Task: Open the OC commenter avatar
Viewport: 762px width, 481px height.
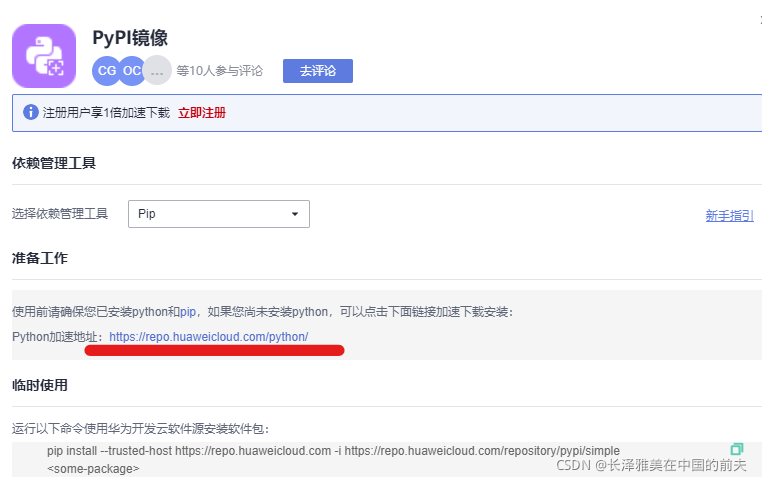Action: point(131,71)
